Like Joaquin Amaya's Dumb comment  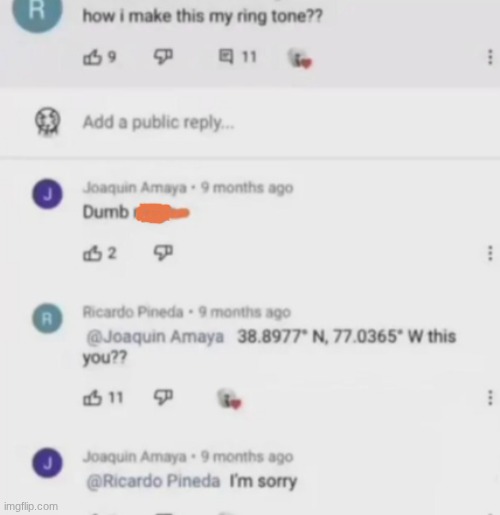92,254
